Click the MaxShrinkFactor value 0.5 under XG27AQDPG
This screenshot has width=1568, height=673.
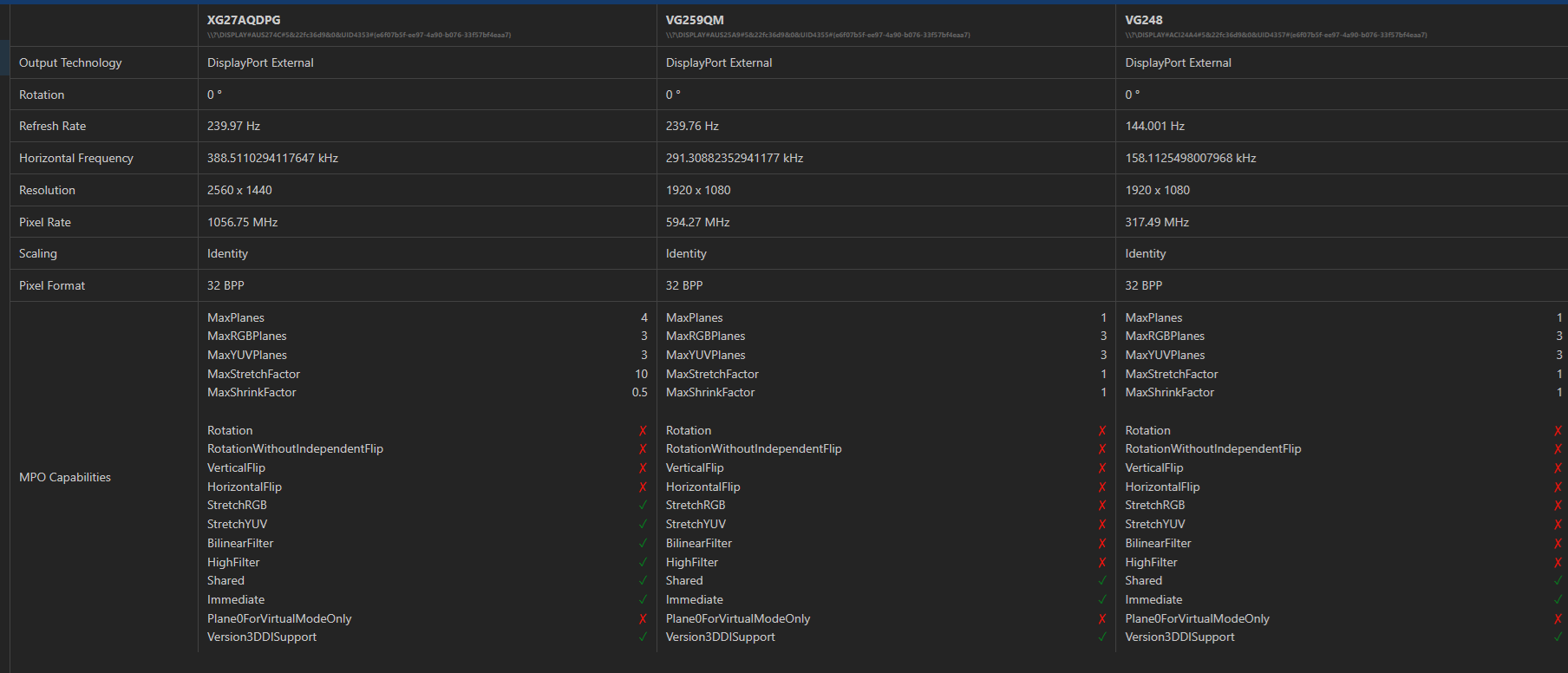tap(639, 392)
